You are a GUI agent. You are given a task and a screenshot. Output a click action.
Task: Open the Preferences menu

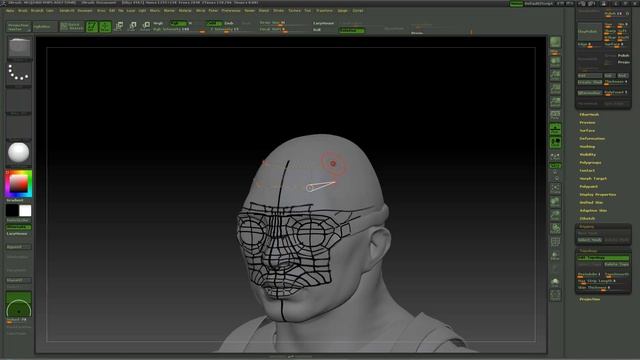point(231,11)
